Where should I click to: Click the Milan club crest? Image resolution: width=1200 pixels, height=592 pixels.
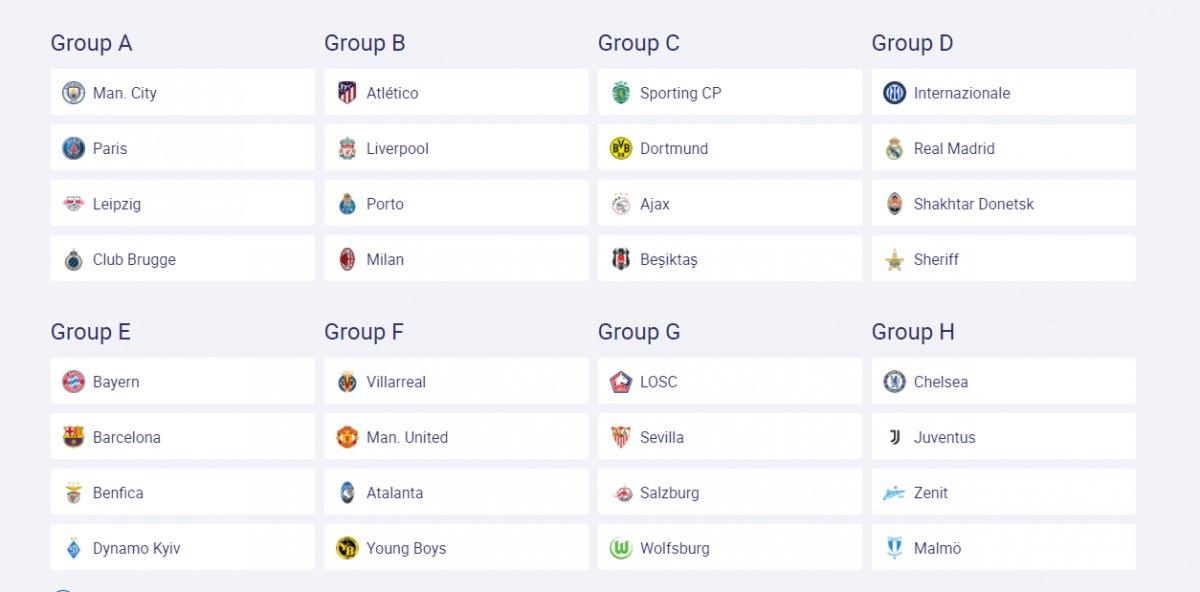pyautogui.click(x=347, y=260)
